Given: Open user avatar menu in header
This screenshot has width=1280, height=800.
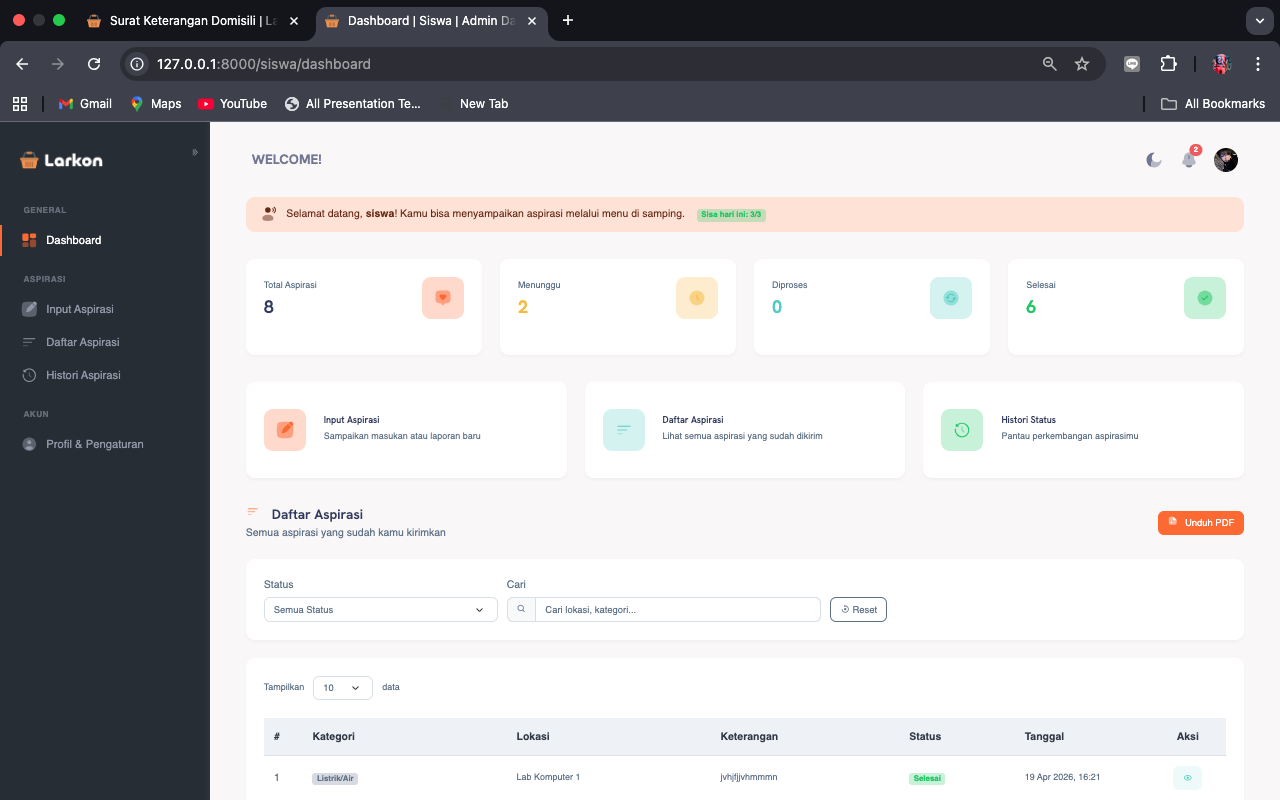Looking at the screenshot, I should coord(1226,160).
